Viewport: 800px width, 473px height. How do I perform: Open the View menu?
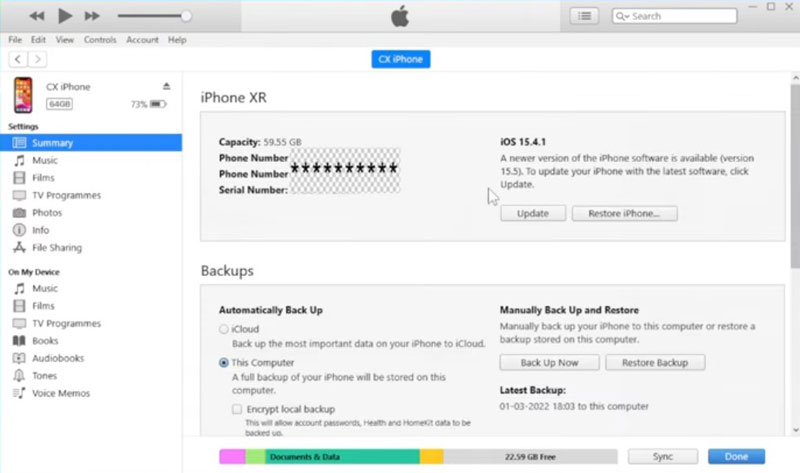tap(65, 40)
